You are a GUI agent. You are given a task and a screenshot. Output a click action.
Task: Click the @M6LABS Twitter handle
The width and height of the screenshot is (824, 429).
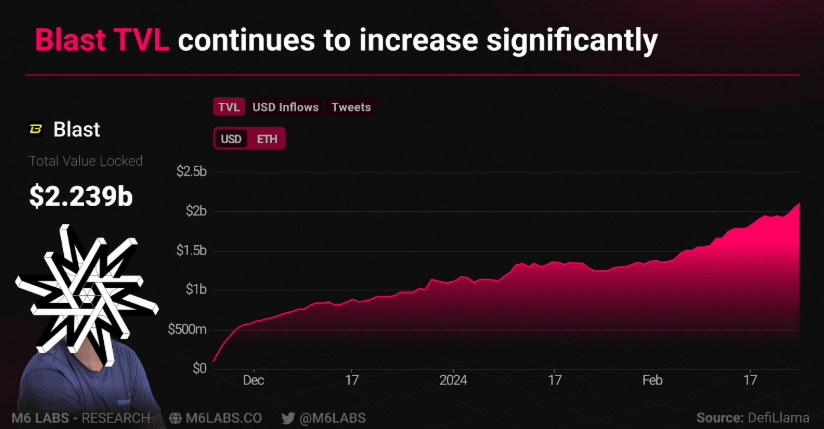332,416
